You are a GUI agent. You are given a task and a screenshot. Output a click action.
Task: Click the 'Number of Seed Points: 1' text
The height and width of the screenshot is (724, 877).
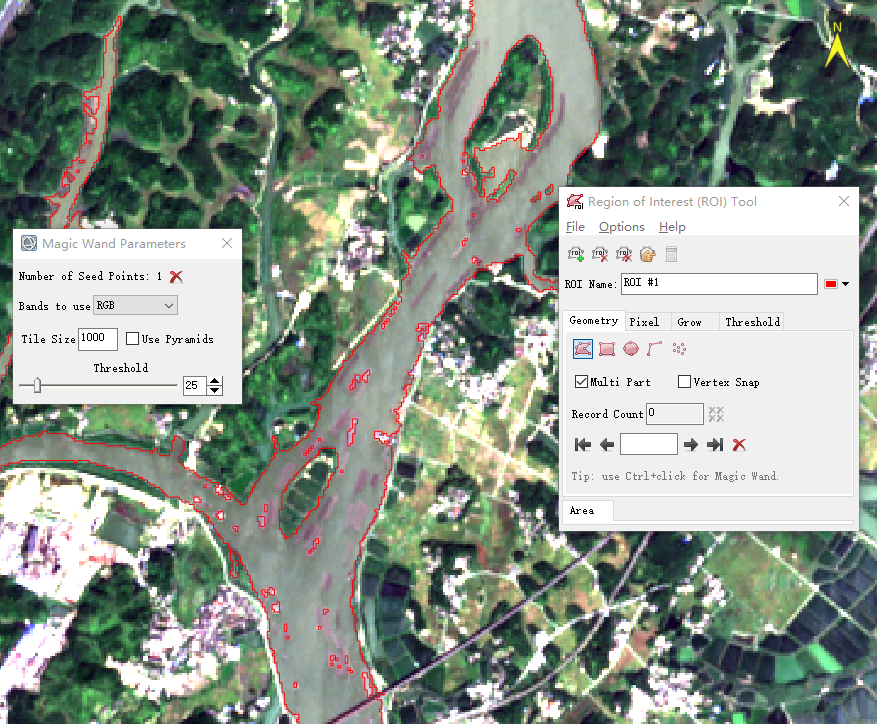click(90, 276)
